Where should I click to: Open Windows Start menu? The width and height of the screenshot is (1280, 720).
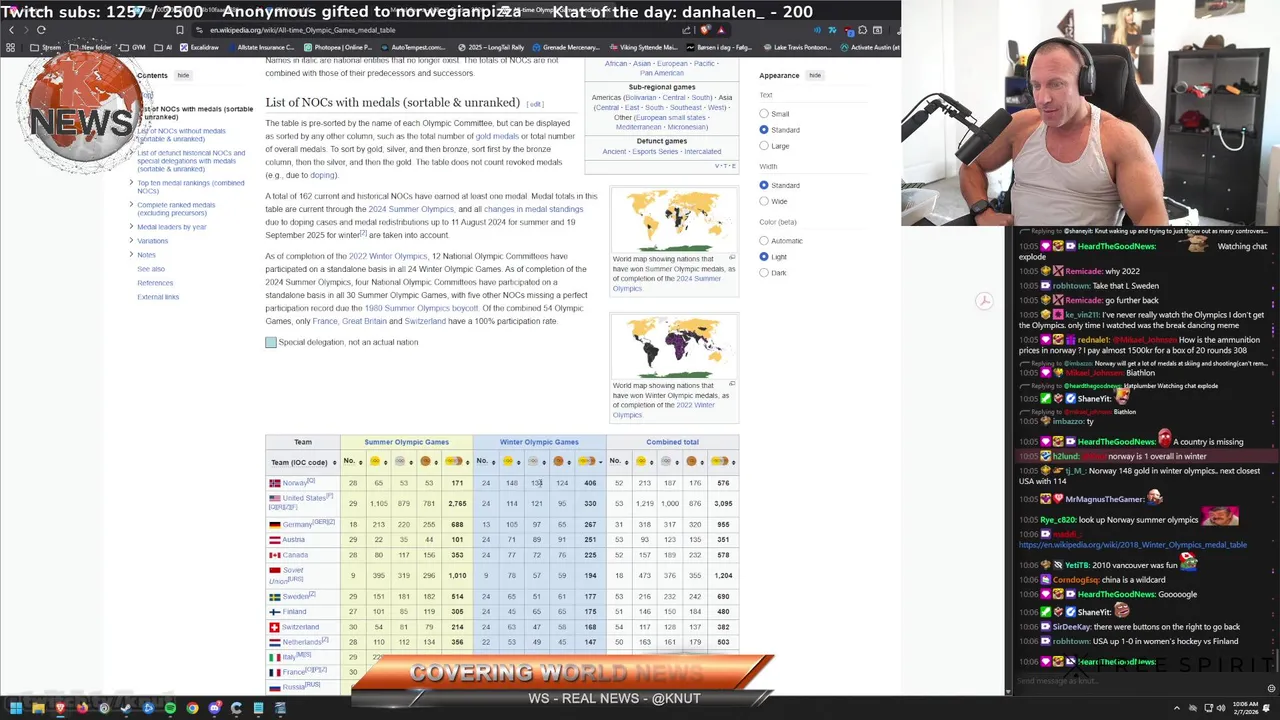click(16, 708)
